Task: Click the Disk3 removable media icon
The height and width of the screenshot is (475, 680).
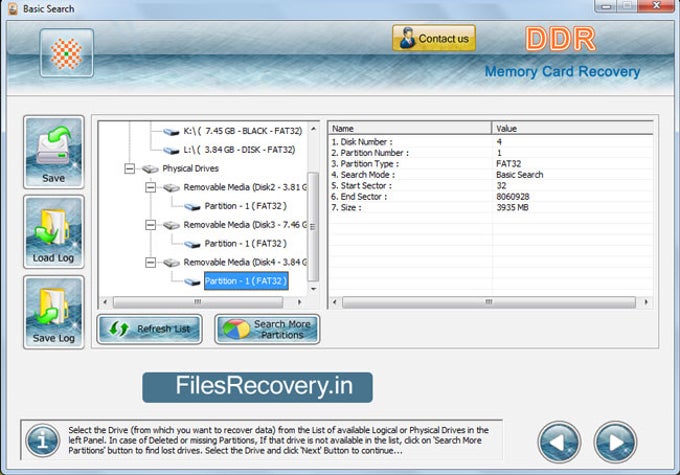Action: [x=171, y=225]
